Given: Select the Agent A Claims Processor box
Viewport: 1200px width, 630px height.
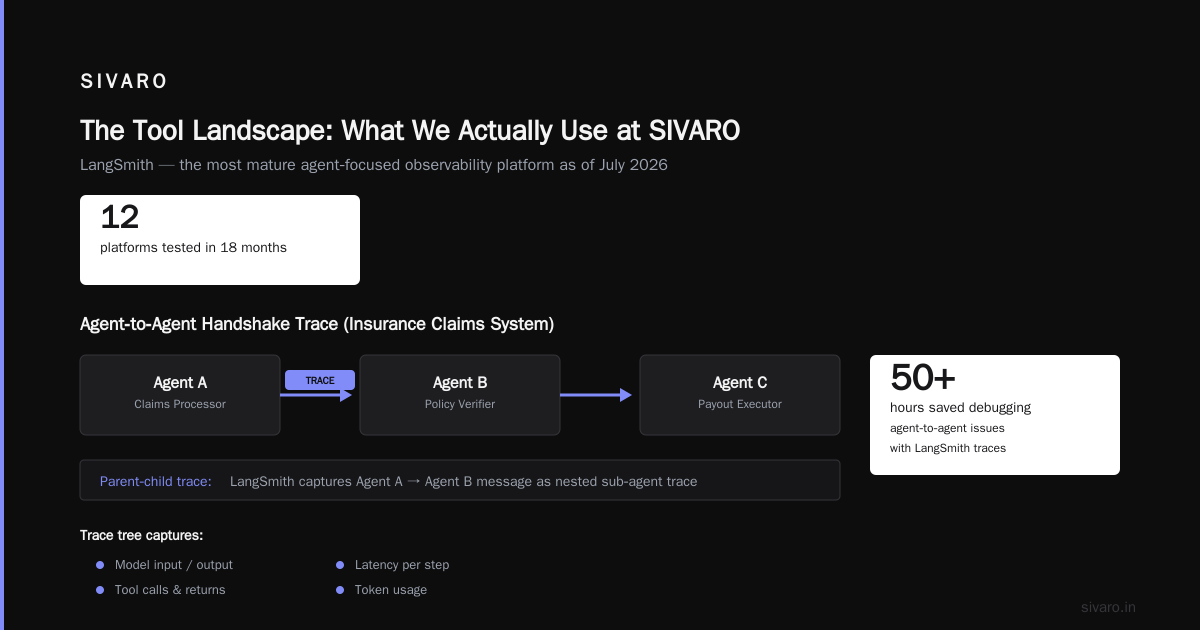Looking at the screenshot, I should pyautogui.click(x=180, y=395).
